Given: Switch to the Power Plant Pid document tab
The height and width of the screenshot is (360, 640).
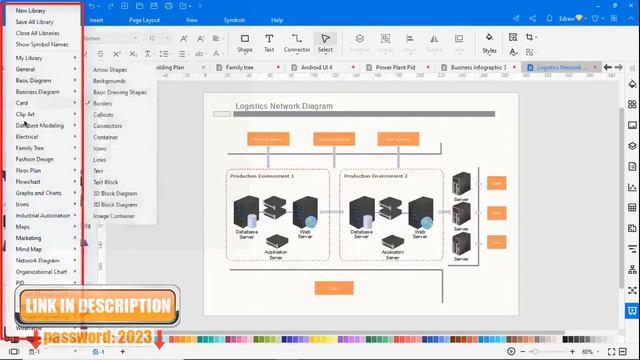Looking at the screenshot, I should point(395,67).
